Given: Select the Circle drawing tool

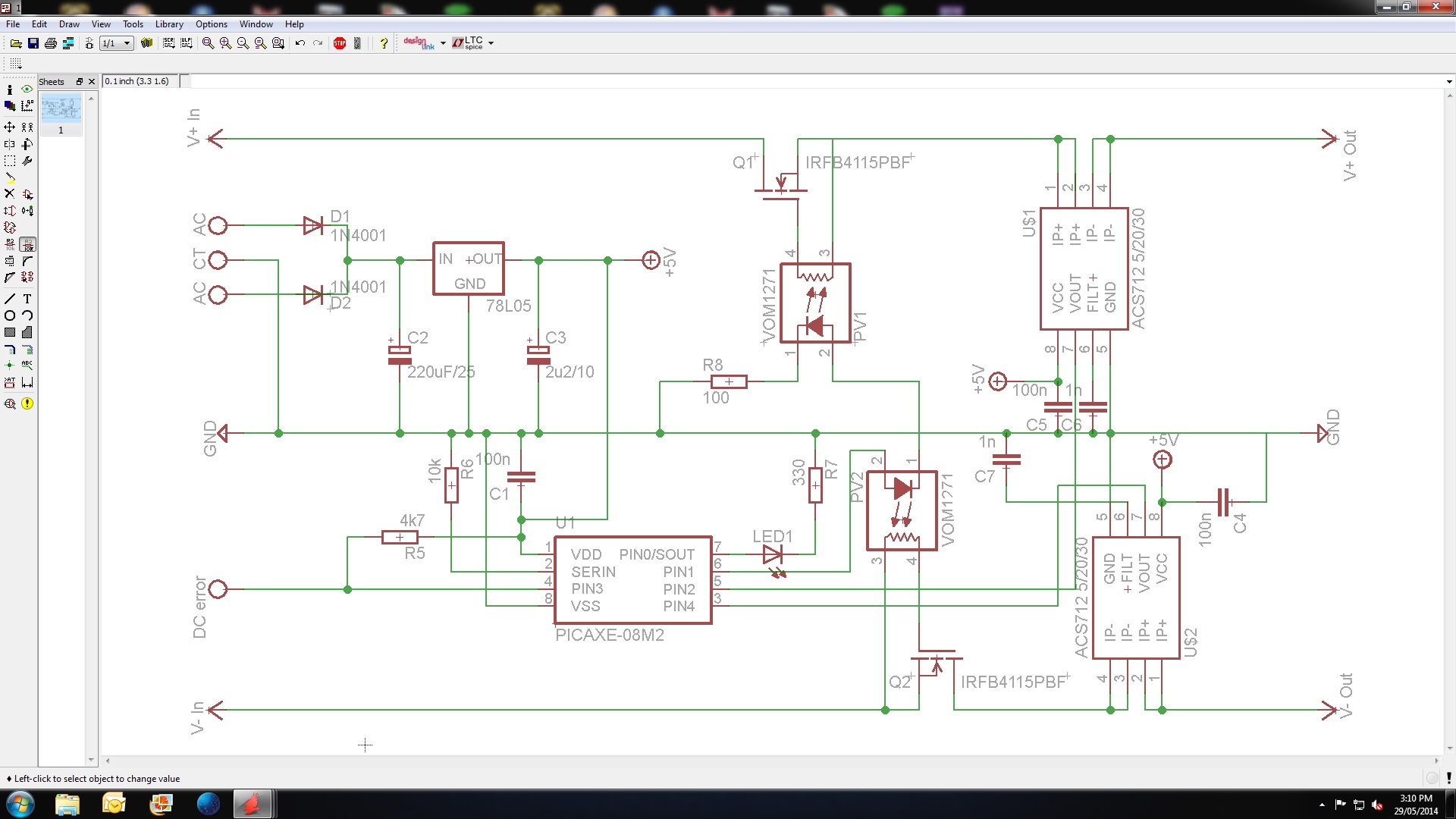Looking at the screenshot, I should click(10, 315).
